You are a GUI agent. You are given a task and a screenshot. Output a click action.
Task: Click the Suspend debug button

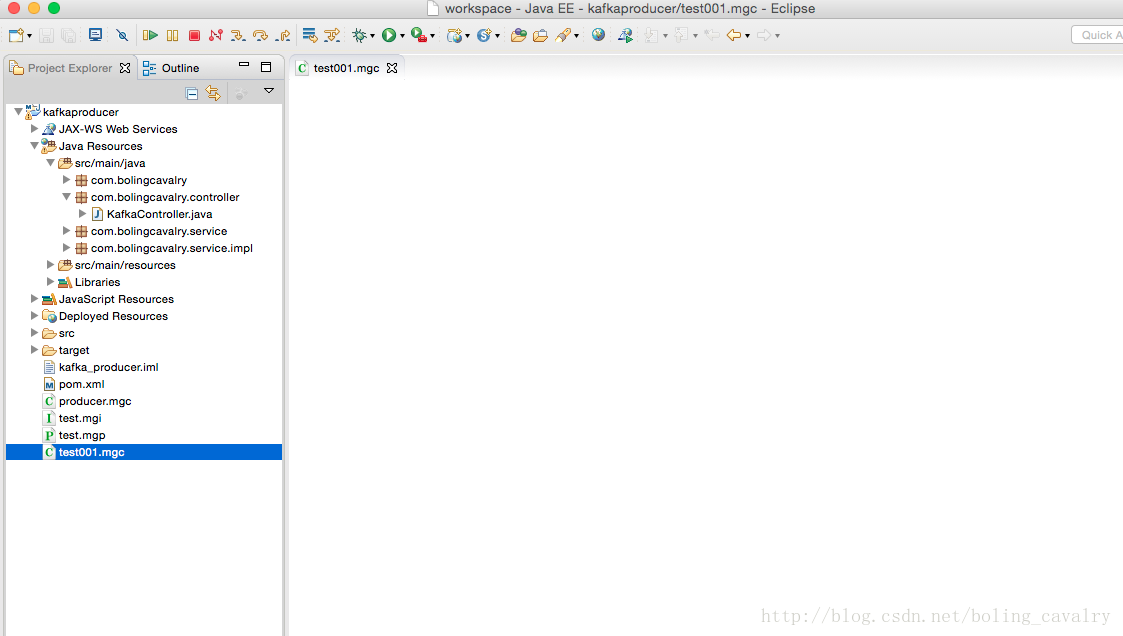(173, 35)
